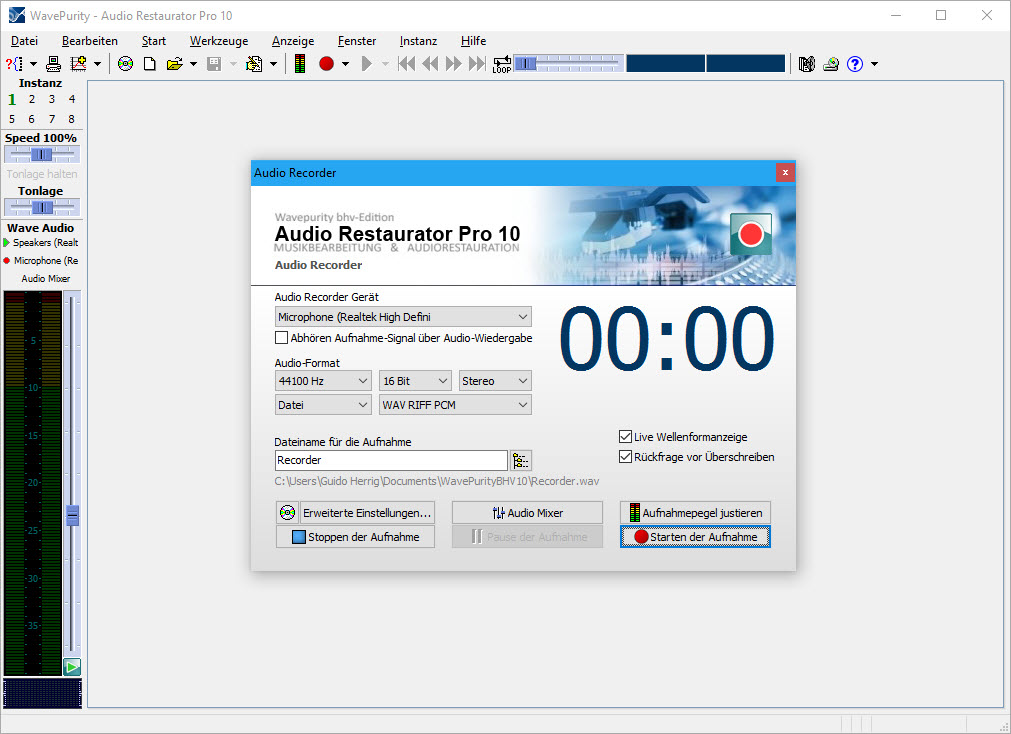The image size is (1011, 734).
Task: Click the Dateiname für die Aufnahme text field
Action: 391,461
